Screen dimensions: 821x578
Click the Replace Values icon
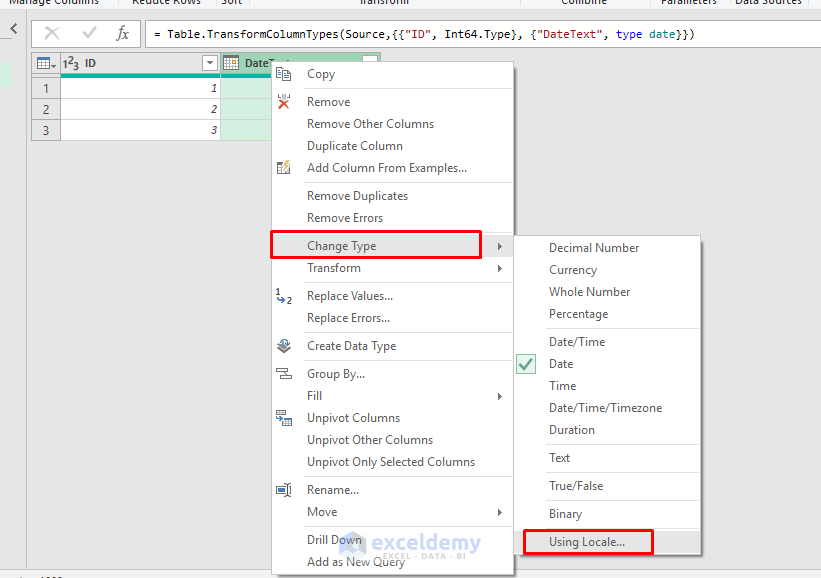pos(283,296)
